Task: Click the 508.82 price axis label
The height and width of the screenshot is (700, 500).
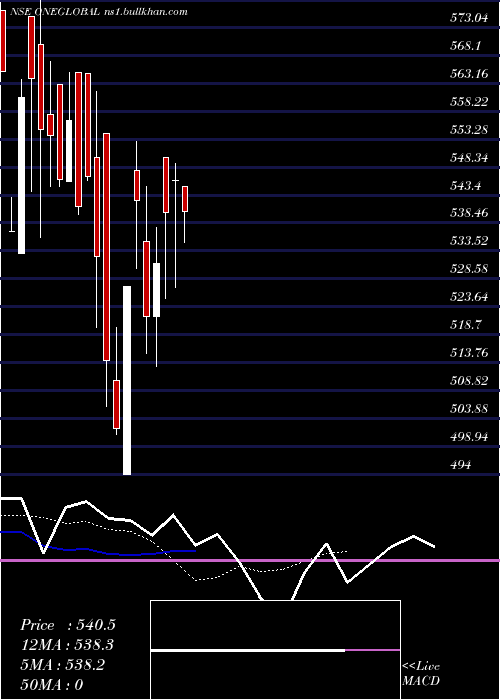Action: click(x=469, y=381)
